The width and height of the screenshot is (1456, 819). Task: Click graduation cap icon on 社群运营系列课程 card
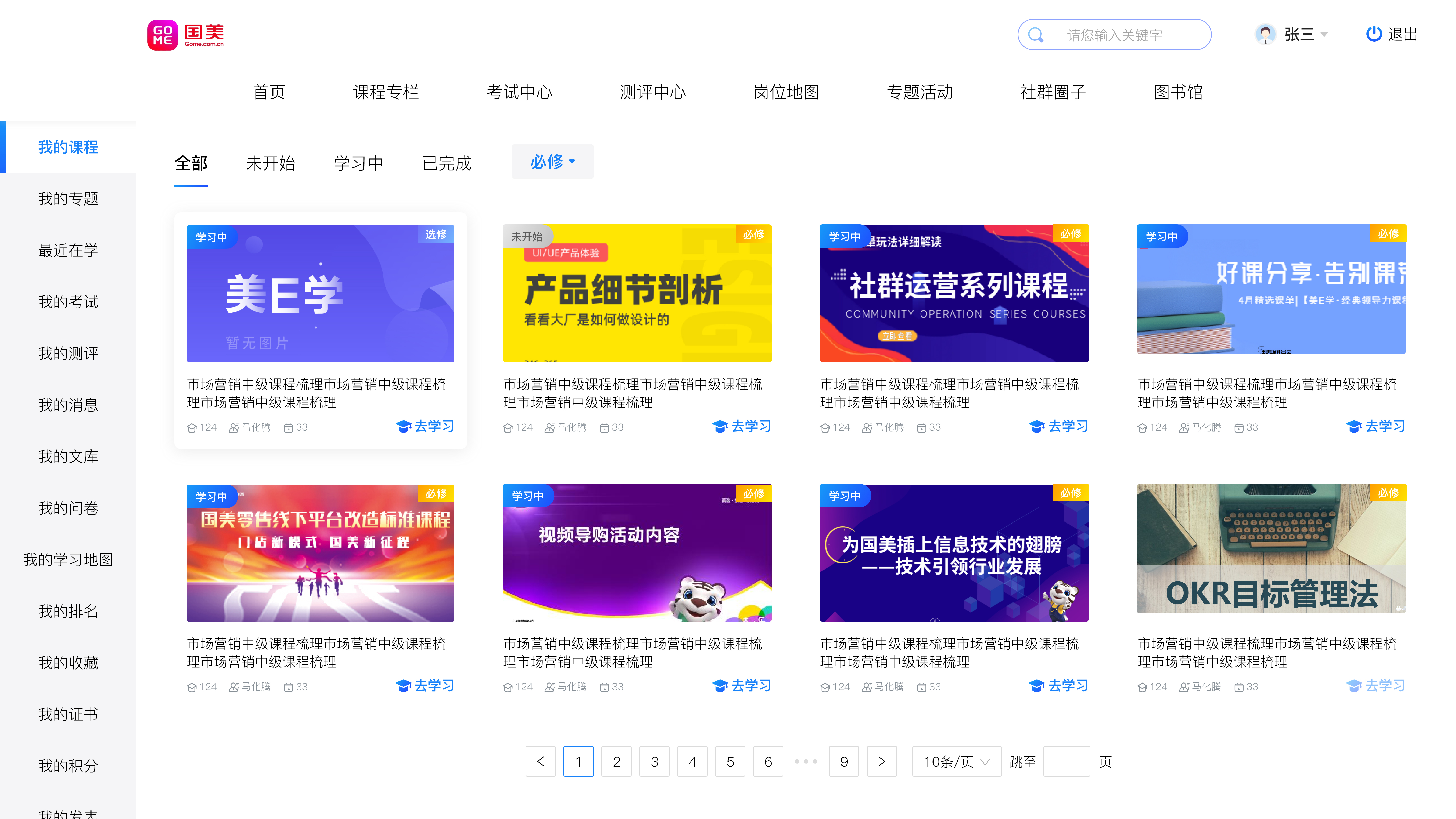[1037, 426]
